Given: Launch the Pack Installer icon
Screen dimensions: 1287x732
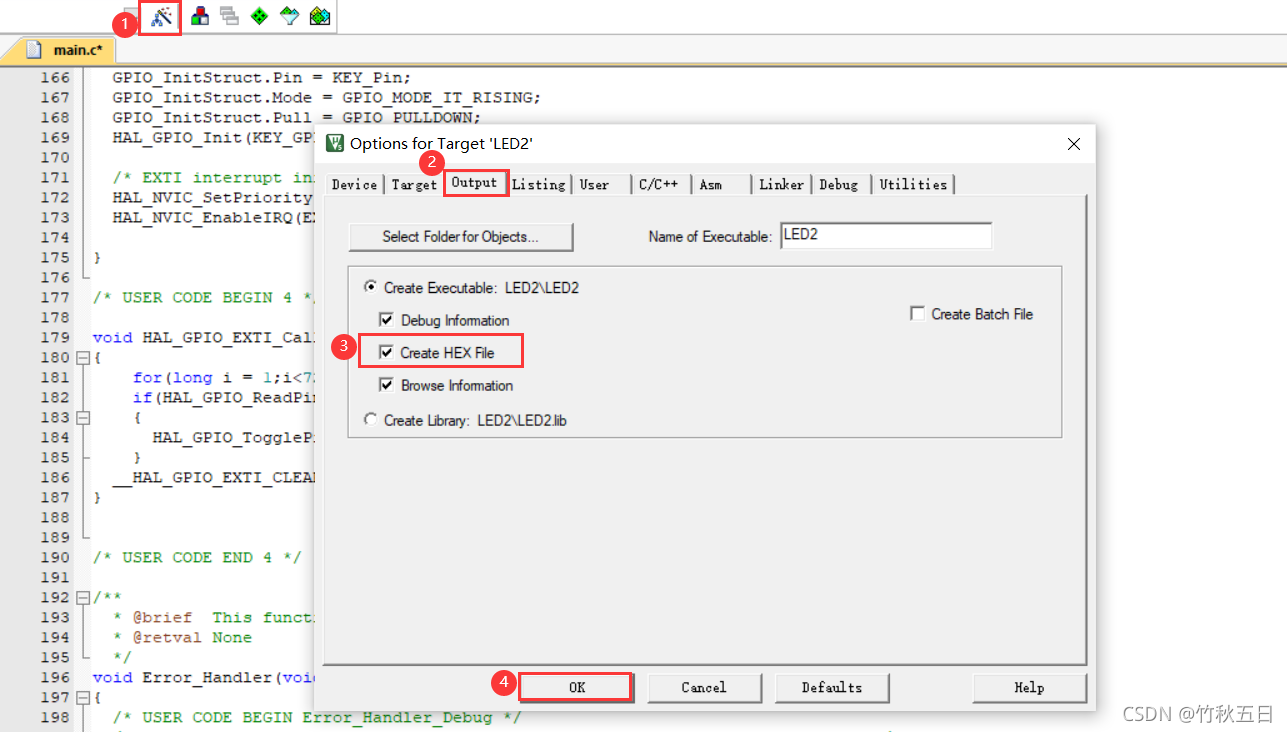Looking at the screenshot, I should (320, 16).
